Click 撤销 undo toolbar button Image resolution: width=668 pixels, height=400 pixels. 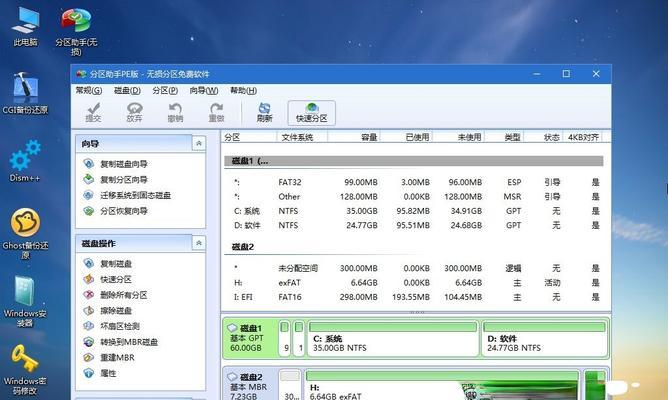tap(175, 113)
